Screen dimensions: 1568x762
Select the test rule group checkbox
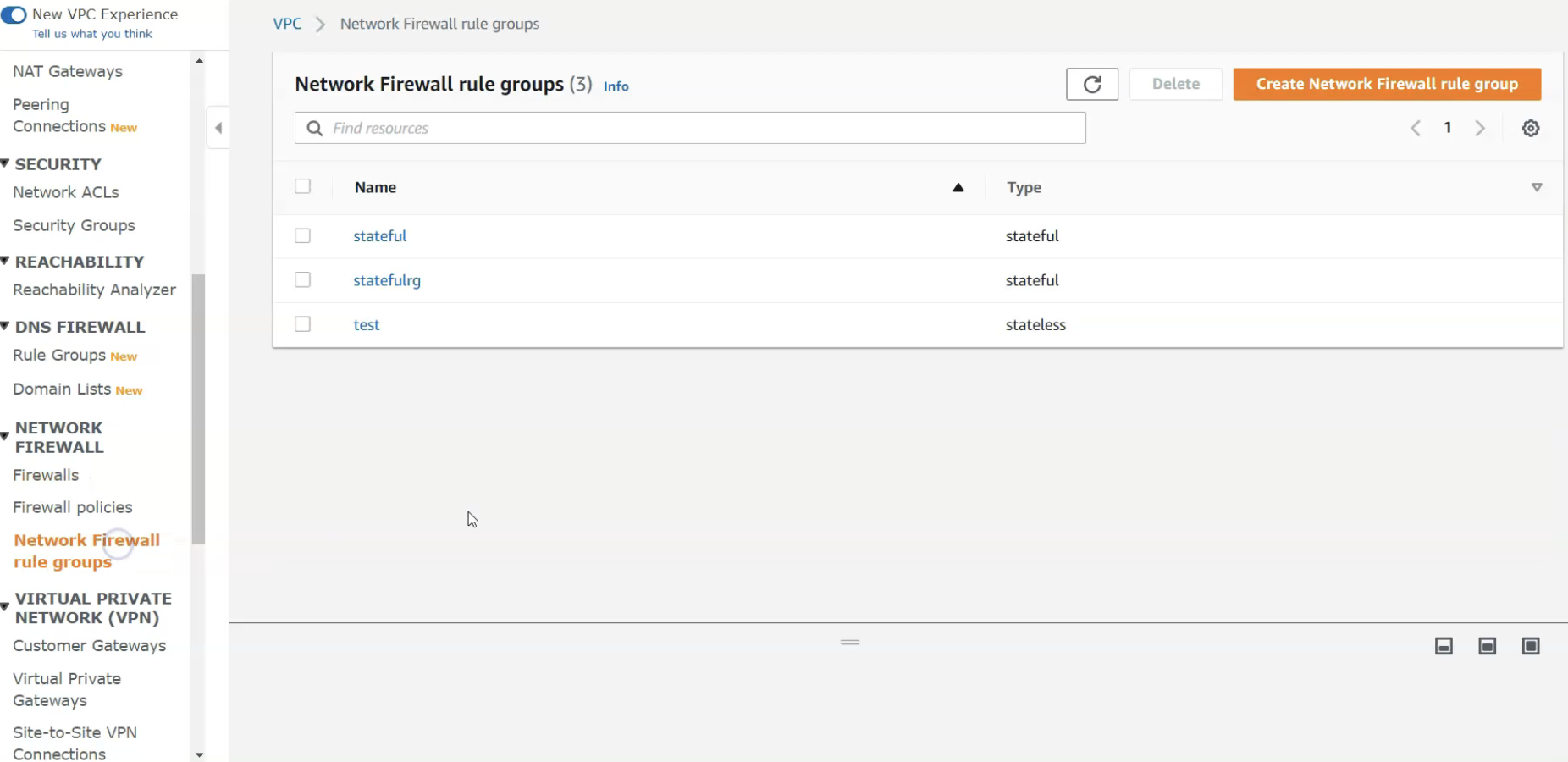(302, 324)
